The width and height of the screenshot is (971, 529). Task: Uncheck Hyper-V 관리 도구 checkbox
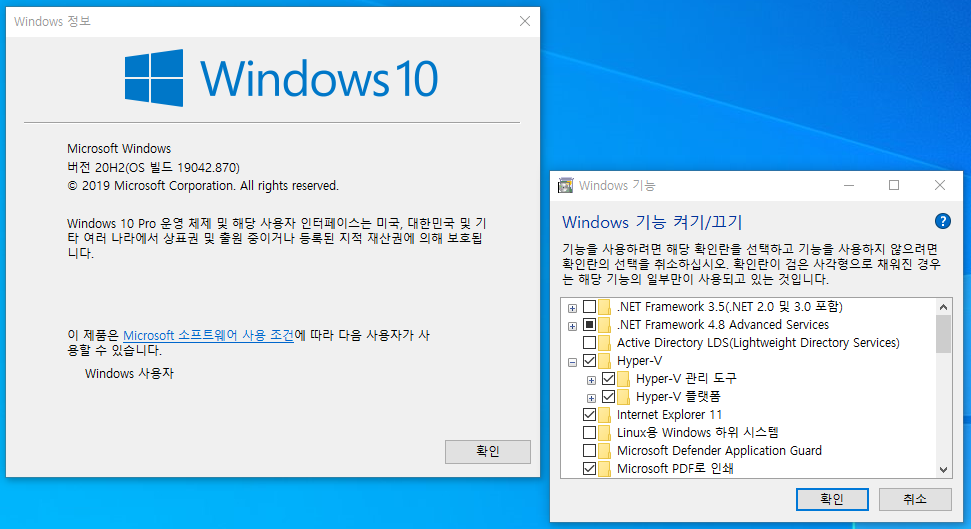(x=609, y=378)
